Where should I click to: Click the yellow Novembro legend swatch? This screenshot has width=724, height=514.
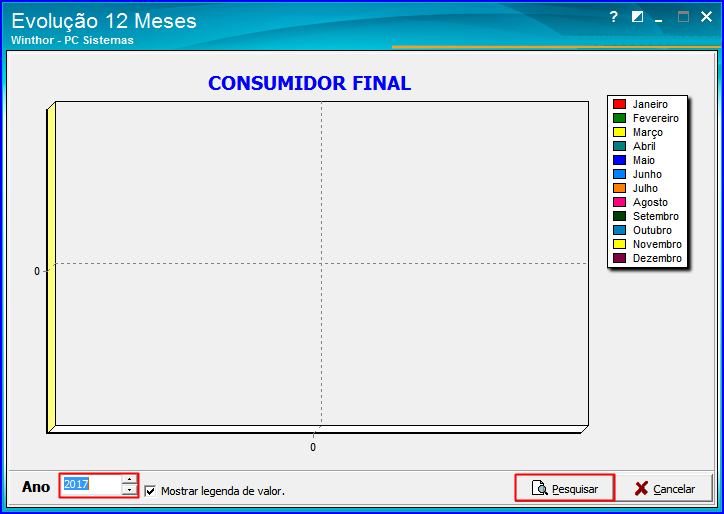619,244
